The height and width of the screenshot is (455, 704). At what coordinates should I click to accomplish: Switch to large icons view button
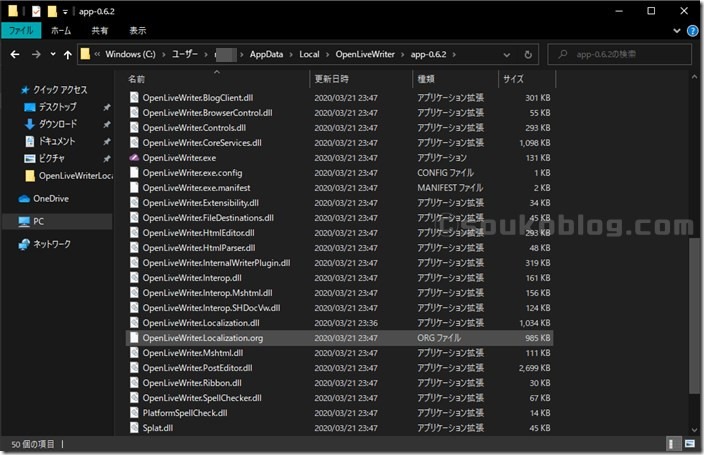pyautogui.click(x=689, y=444)
